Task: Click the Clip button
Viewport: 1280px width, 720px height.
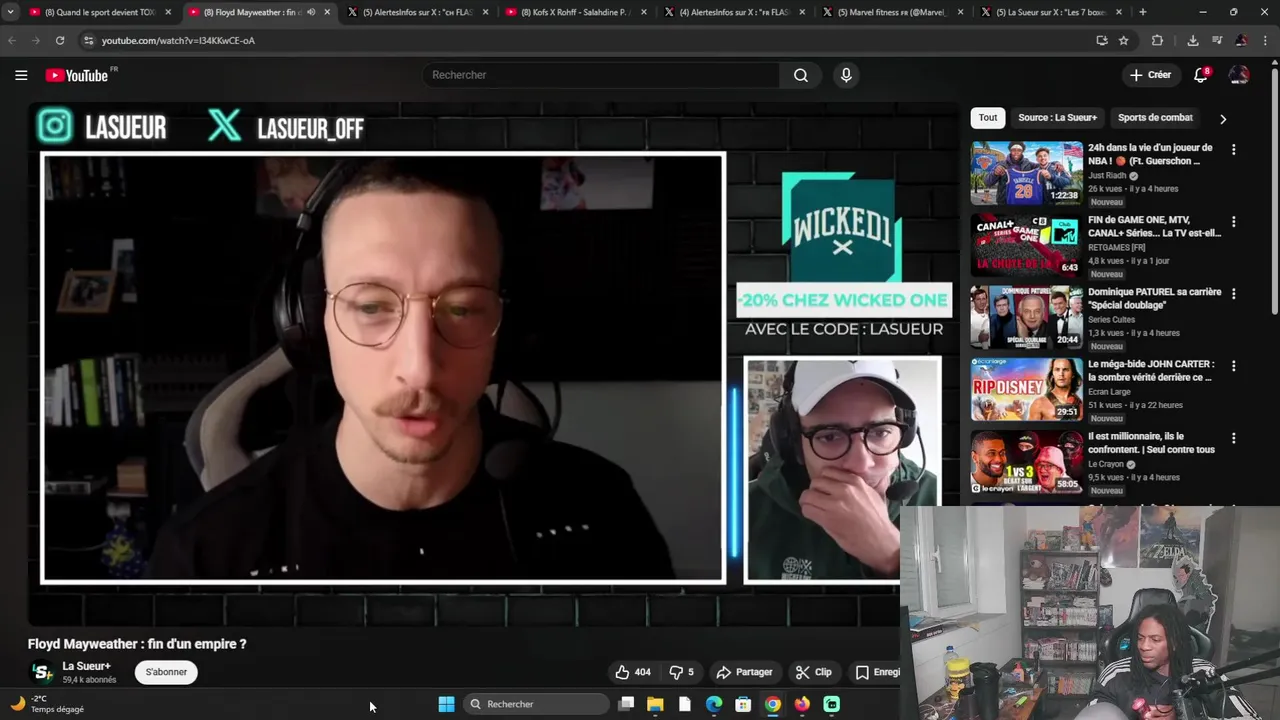Action: [x=813, y=672]
